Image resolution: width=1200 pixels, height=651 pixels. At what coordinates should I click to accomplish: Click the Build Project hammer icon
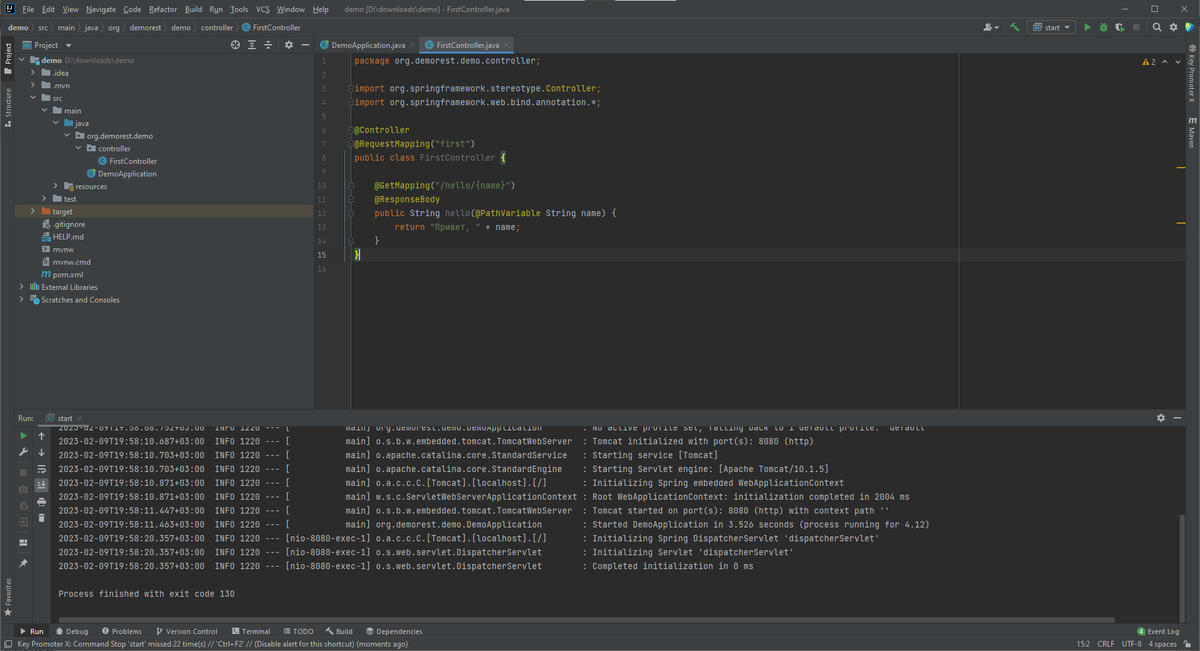tap(1015, 27)
